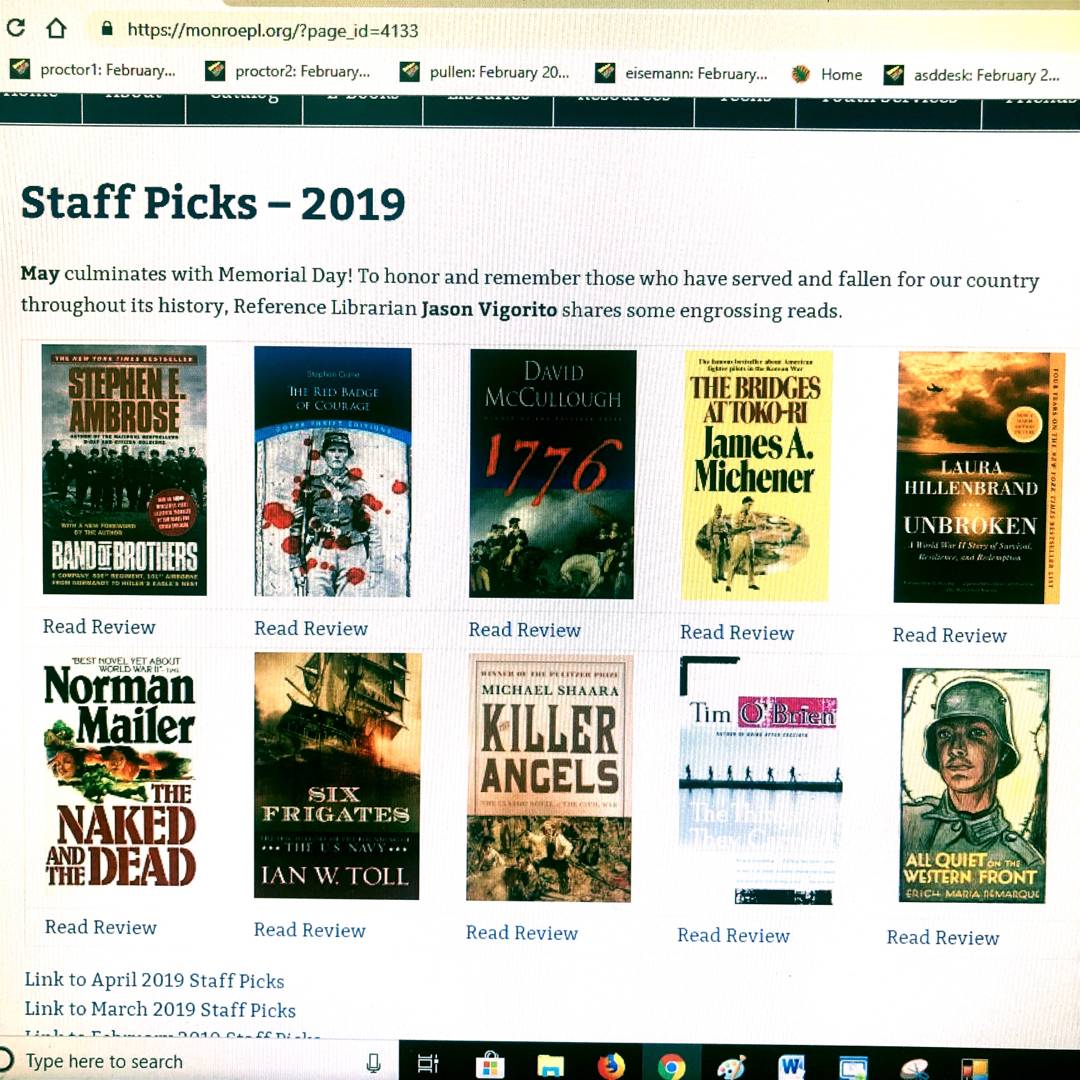This screenshot has width=1080, height=1080.
Task: Click the Task View taskbar icon
Action: coord(428,1064)
